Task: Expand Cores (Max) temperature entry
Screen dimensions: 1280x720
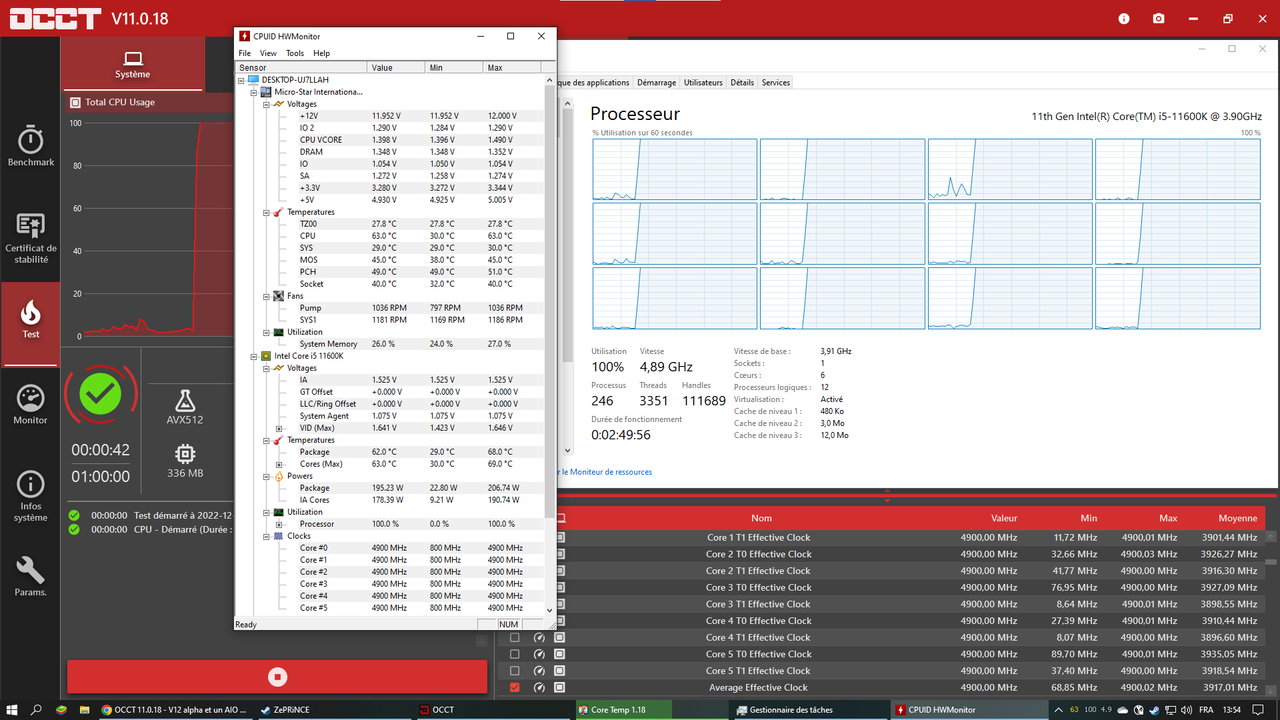Action: 279,464
